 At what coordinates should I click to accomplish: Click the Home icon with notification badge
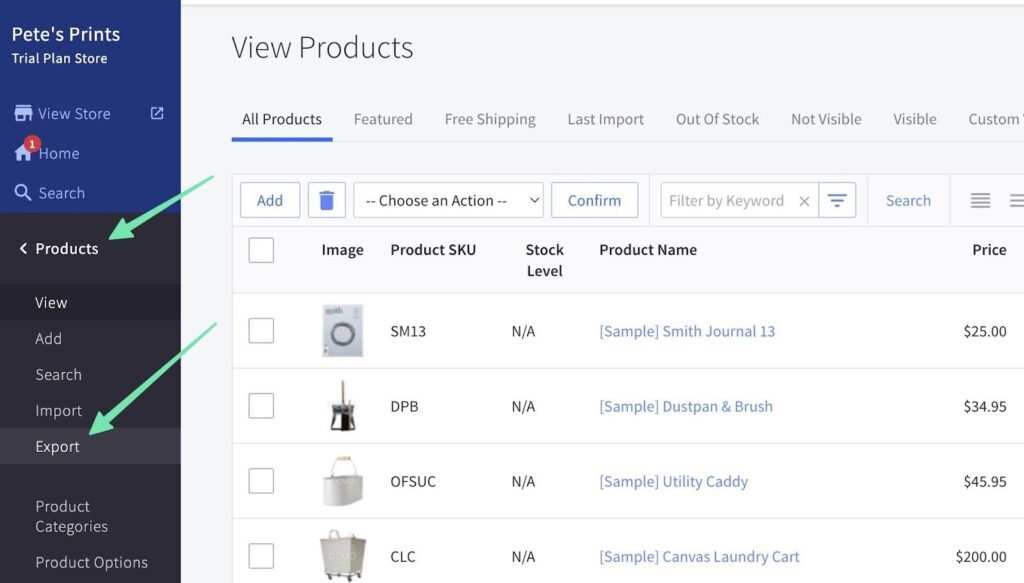tap(24, 152)
